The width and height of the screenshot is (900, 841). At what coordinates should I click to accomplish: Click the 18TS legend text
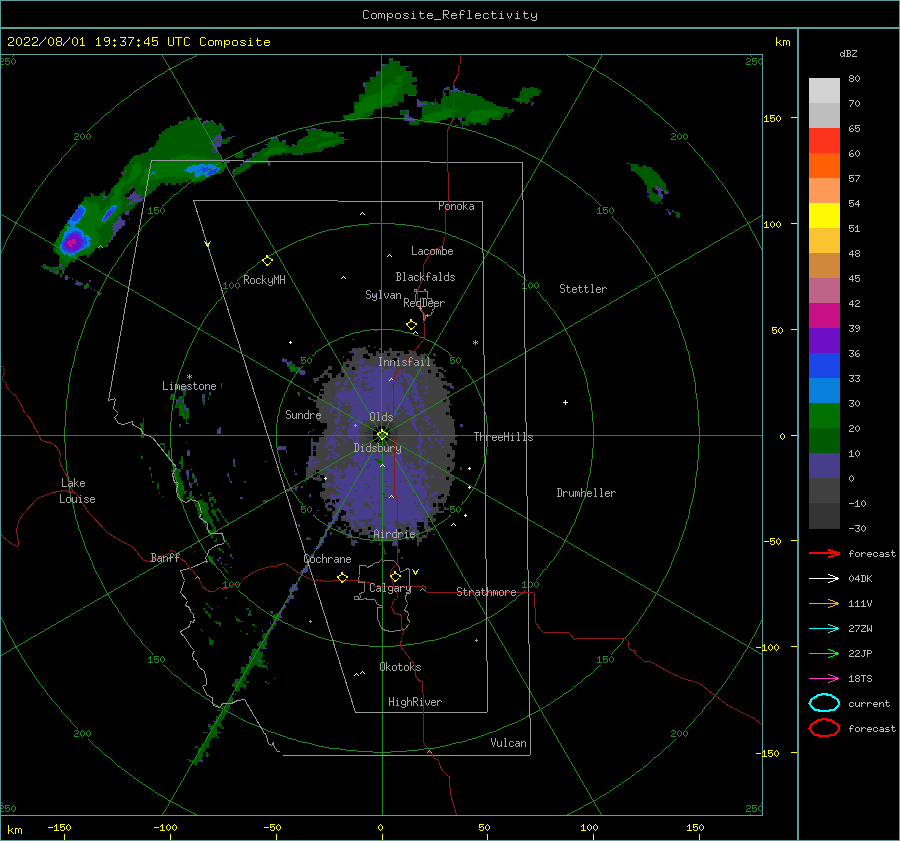(x=860, y=679)
